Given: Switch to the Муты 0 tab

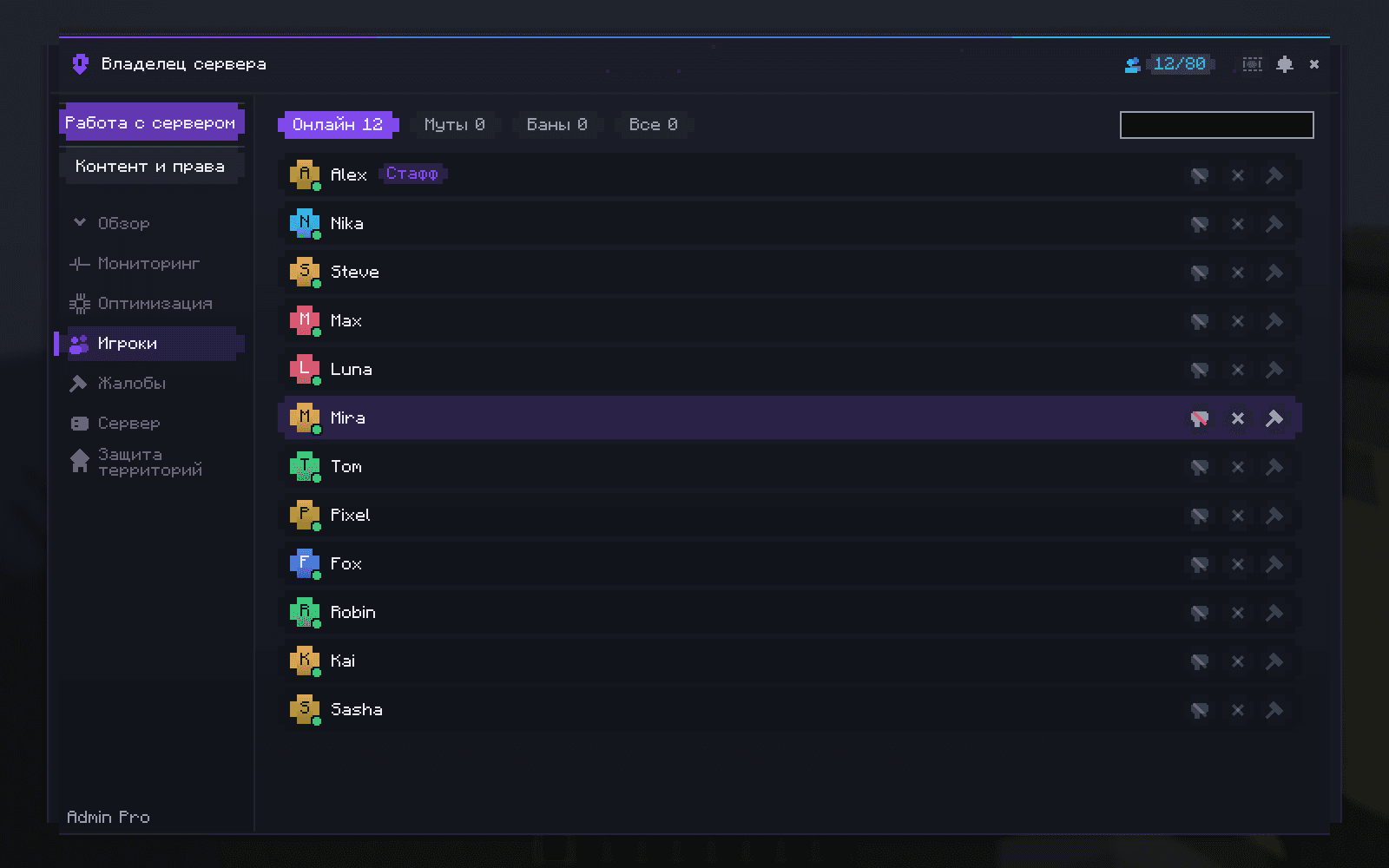Looking at the screenshot, I should click(454, 125).
